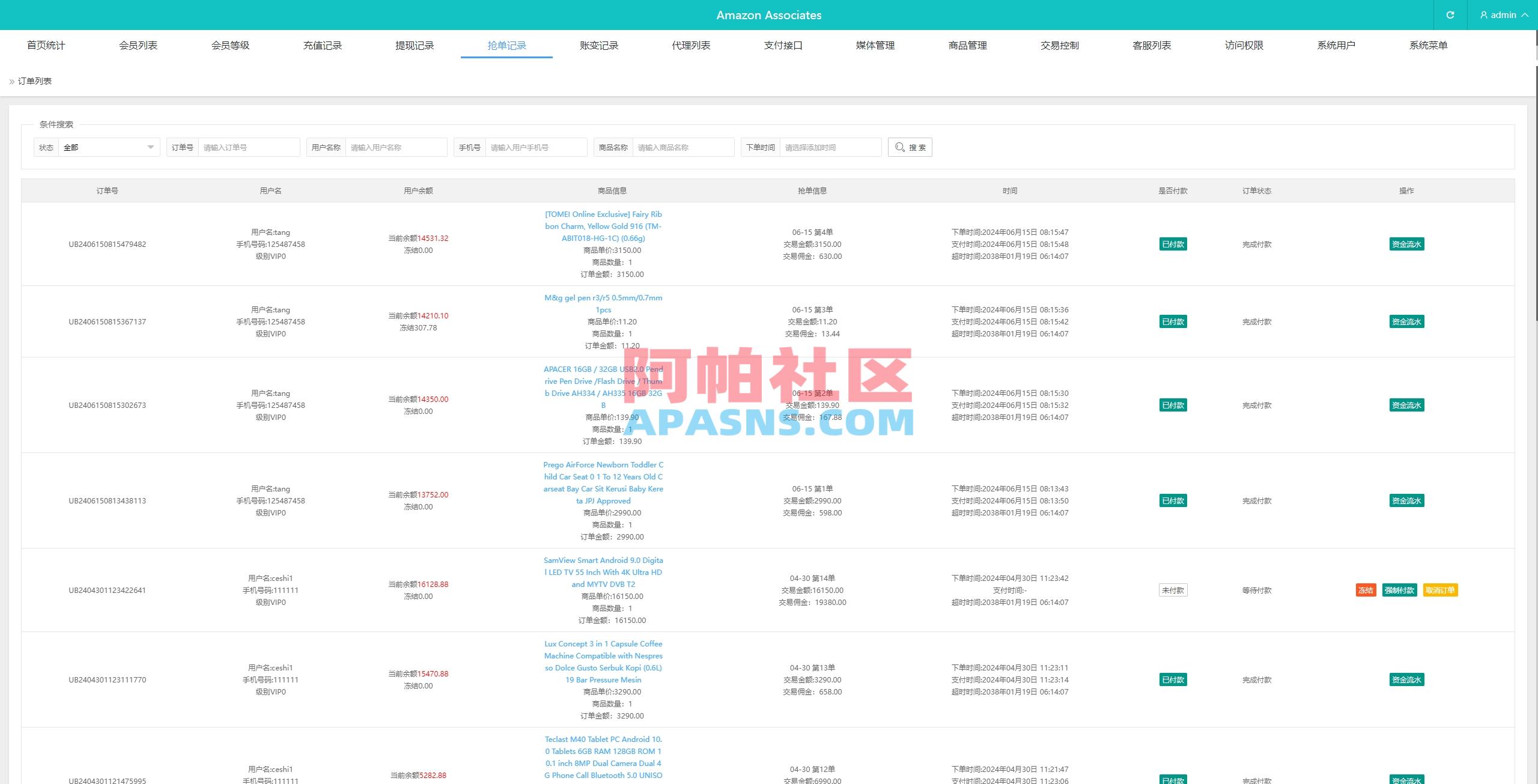Open the 会员列表 tab
This screenshot has width=1538, height=784.
point(138,45)
